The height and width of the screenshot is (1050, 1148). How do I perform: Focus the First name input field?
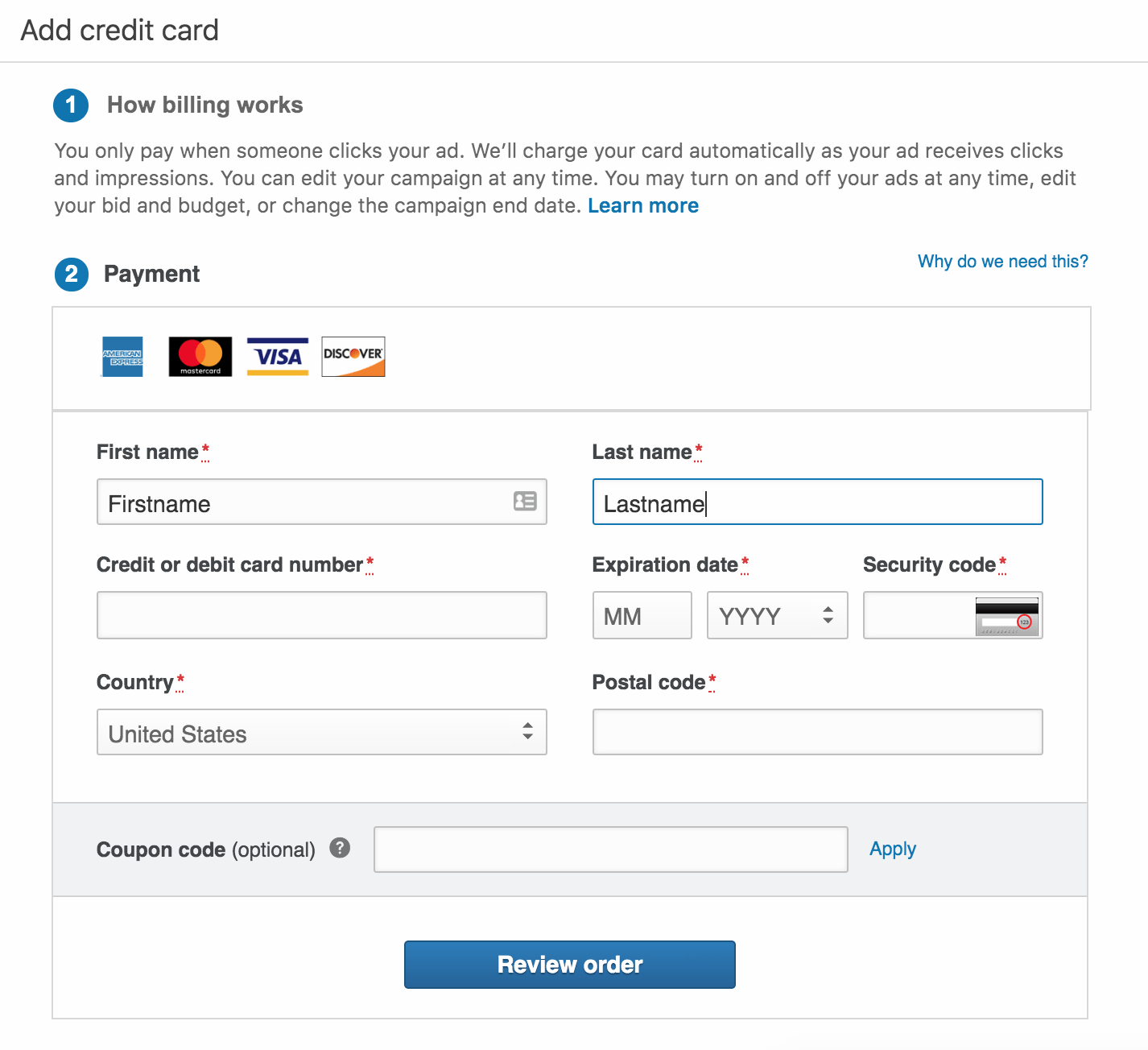click(x=306, y=502)
